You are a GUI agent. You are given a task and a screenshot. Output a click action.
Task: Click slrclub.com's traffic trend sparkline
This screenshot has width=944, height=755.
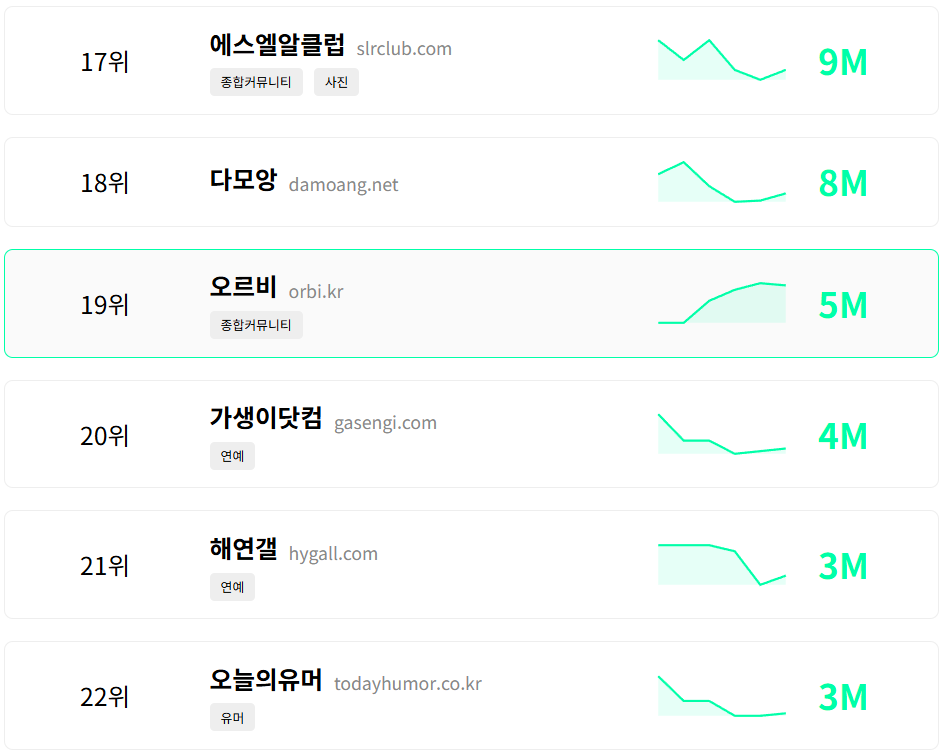[x=721, y=58]
